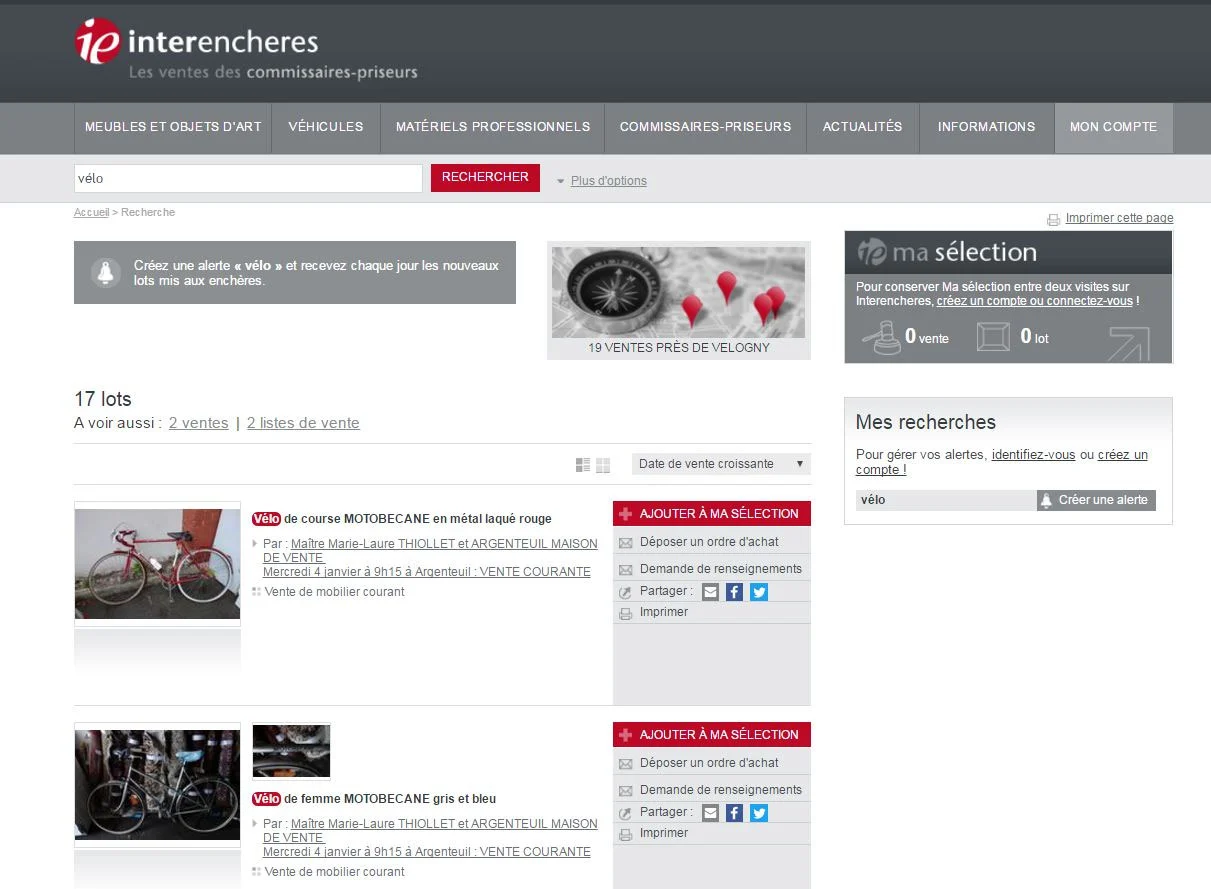Image resolution: width=1211 pixels, height=889 pixels.
Task: Share red Motobecane vélo on Twitter
Action: pos(759,592)
